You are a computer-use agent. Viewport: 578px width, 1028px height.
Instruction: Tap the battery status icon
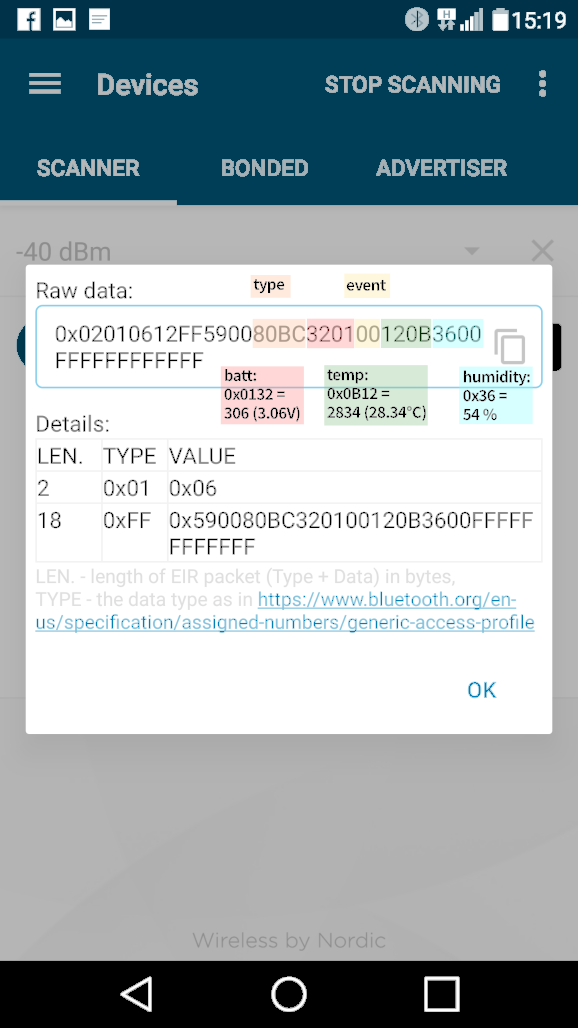tap(500, 20)
